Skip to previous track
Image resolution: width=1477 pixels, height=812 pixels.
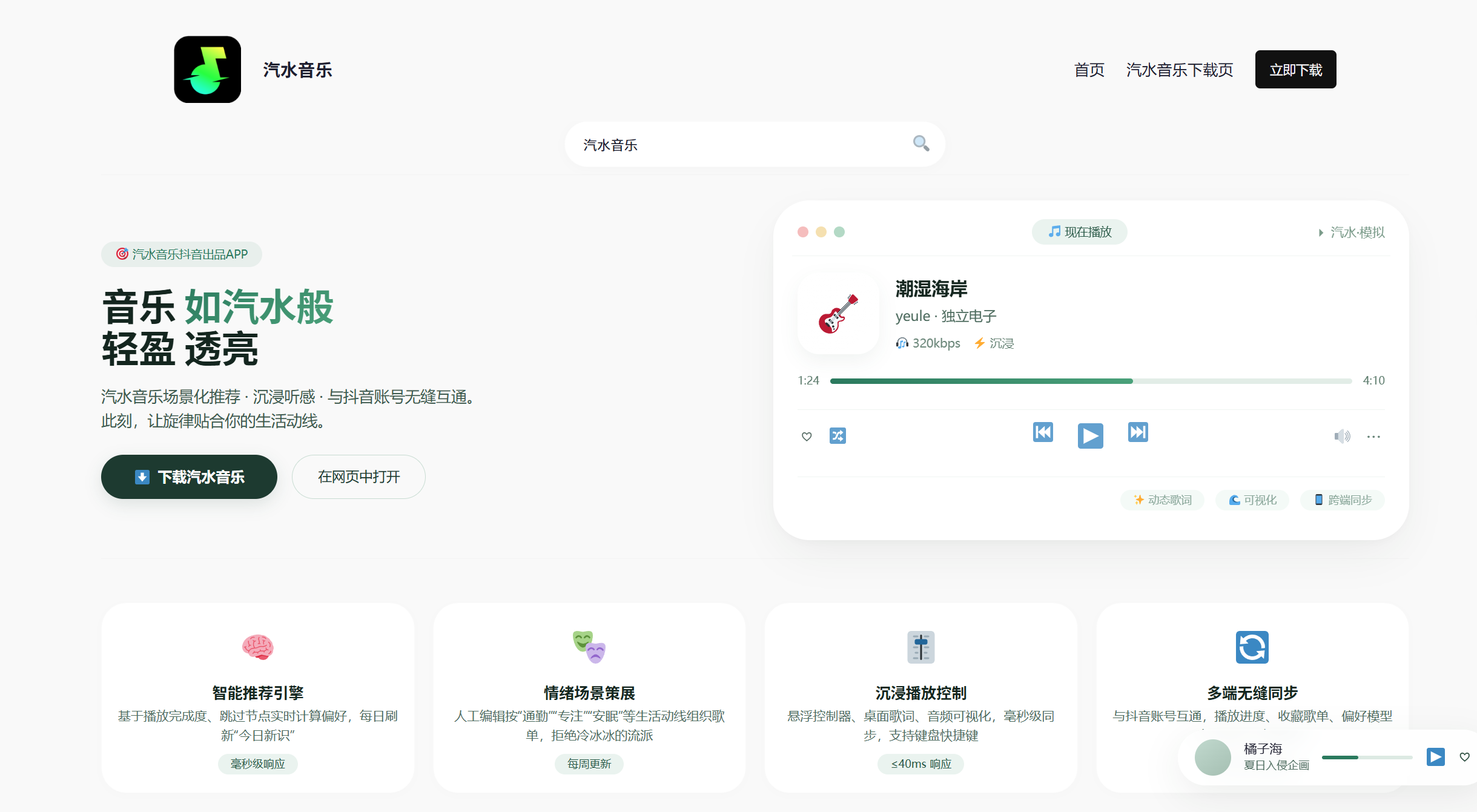(x=1043, y=432)
